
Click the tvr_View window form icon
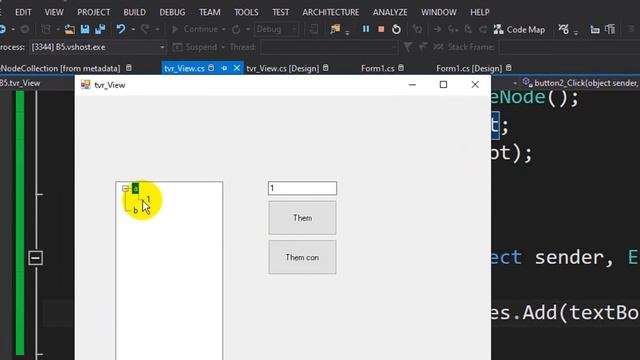click(x=85, y=85)
